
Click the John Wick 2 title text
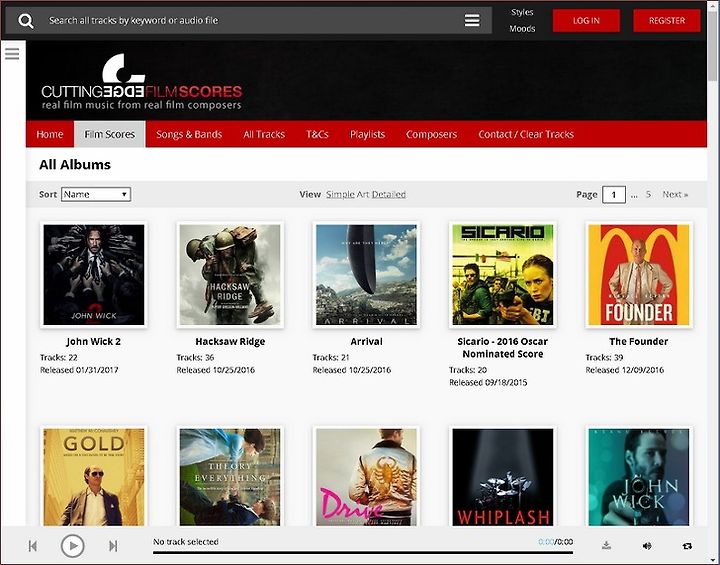point(94,341)
